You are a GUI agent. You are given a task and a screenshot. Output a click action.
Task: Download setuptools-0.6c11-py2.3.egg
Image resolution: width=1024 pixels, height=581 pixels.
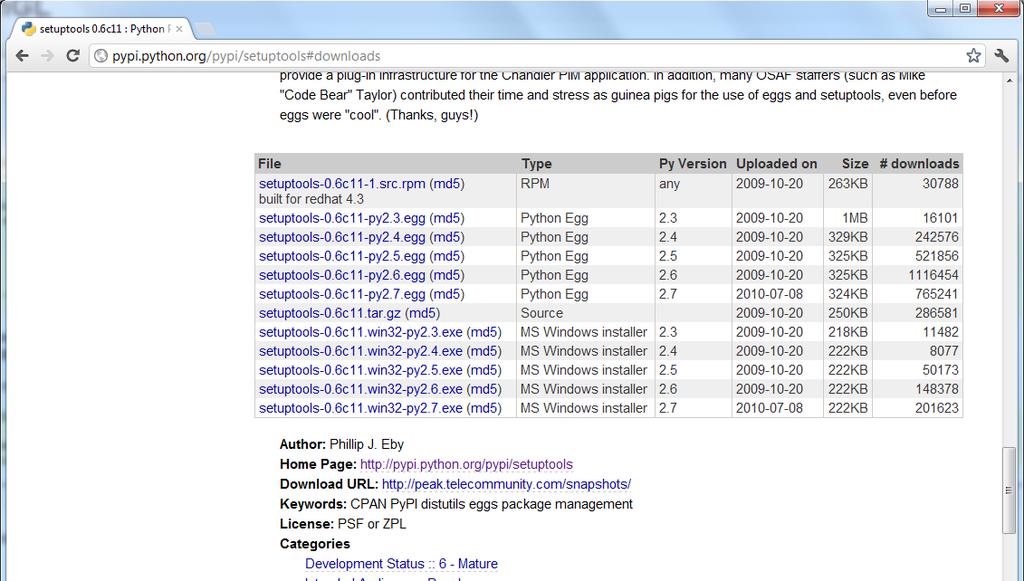(342, 218)
